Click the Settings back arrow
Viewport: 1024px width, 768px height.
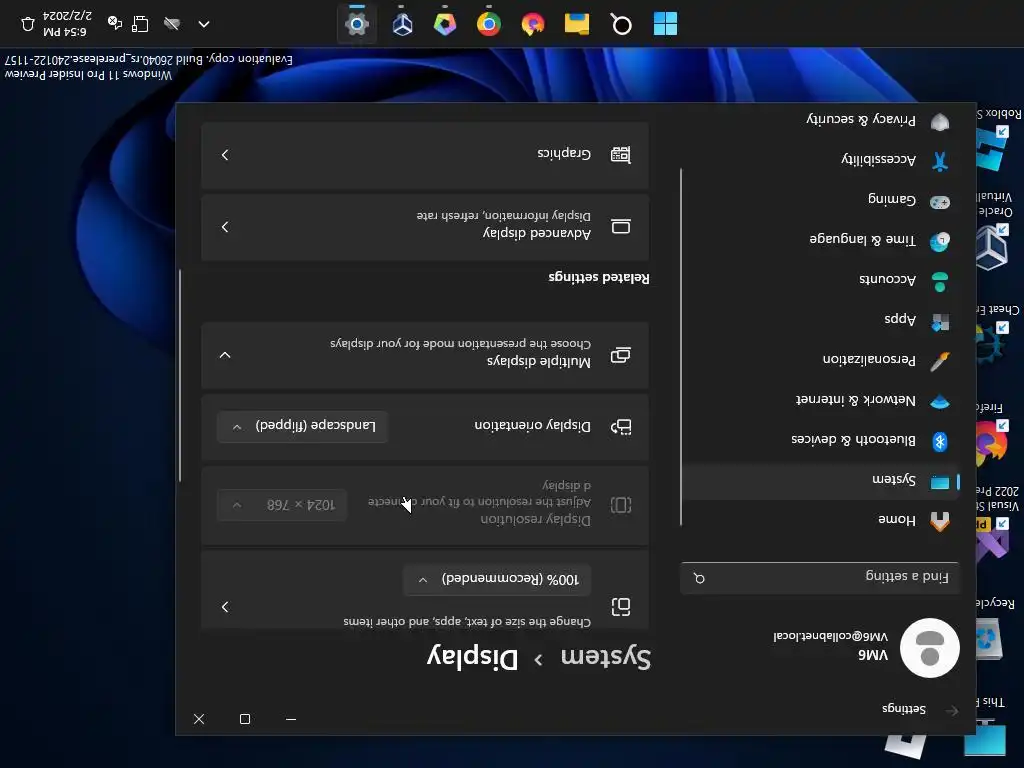pos(951,710)
